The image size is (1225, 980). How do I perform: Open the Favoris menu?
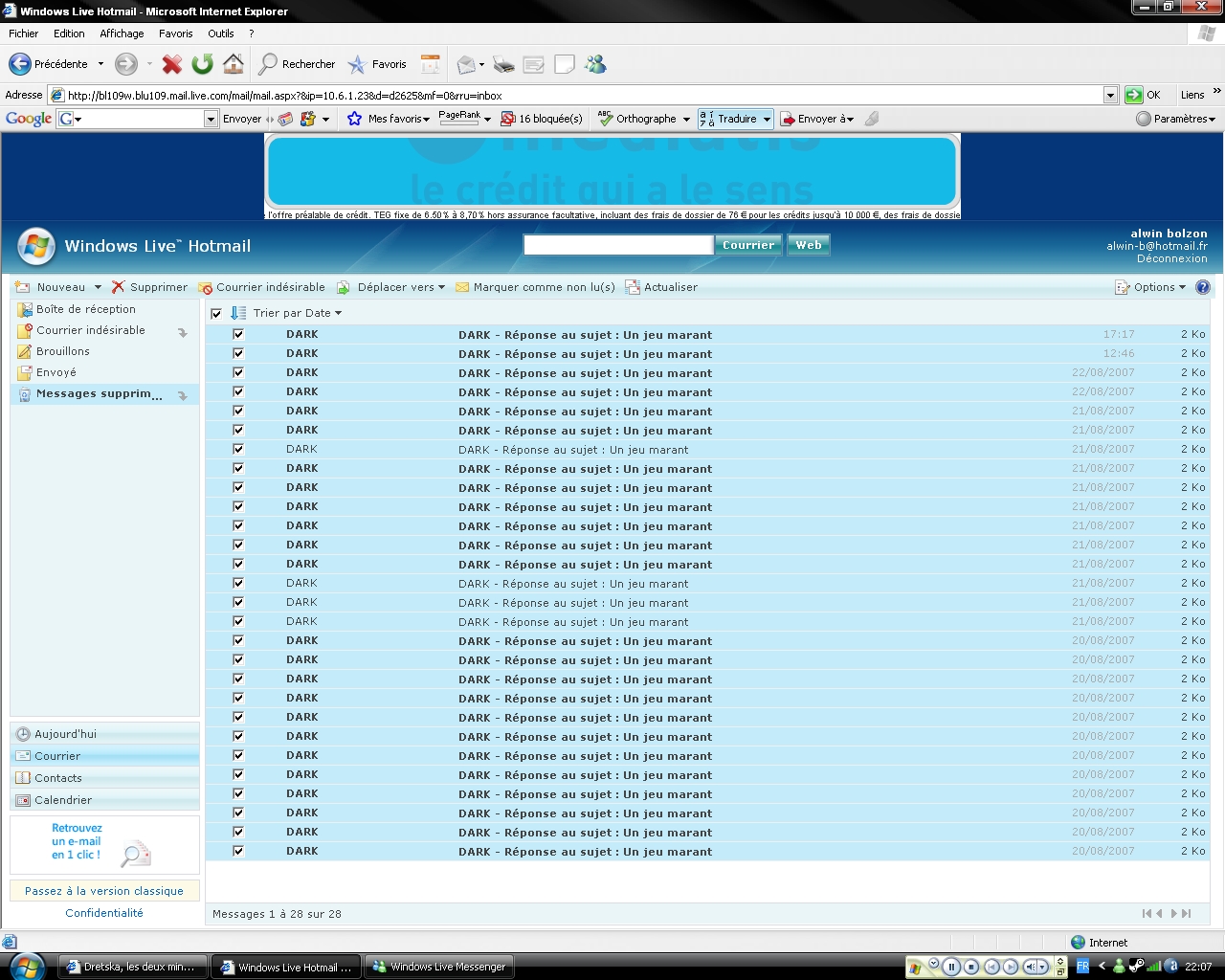[176, 33]
